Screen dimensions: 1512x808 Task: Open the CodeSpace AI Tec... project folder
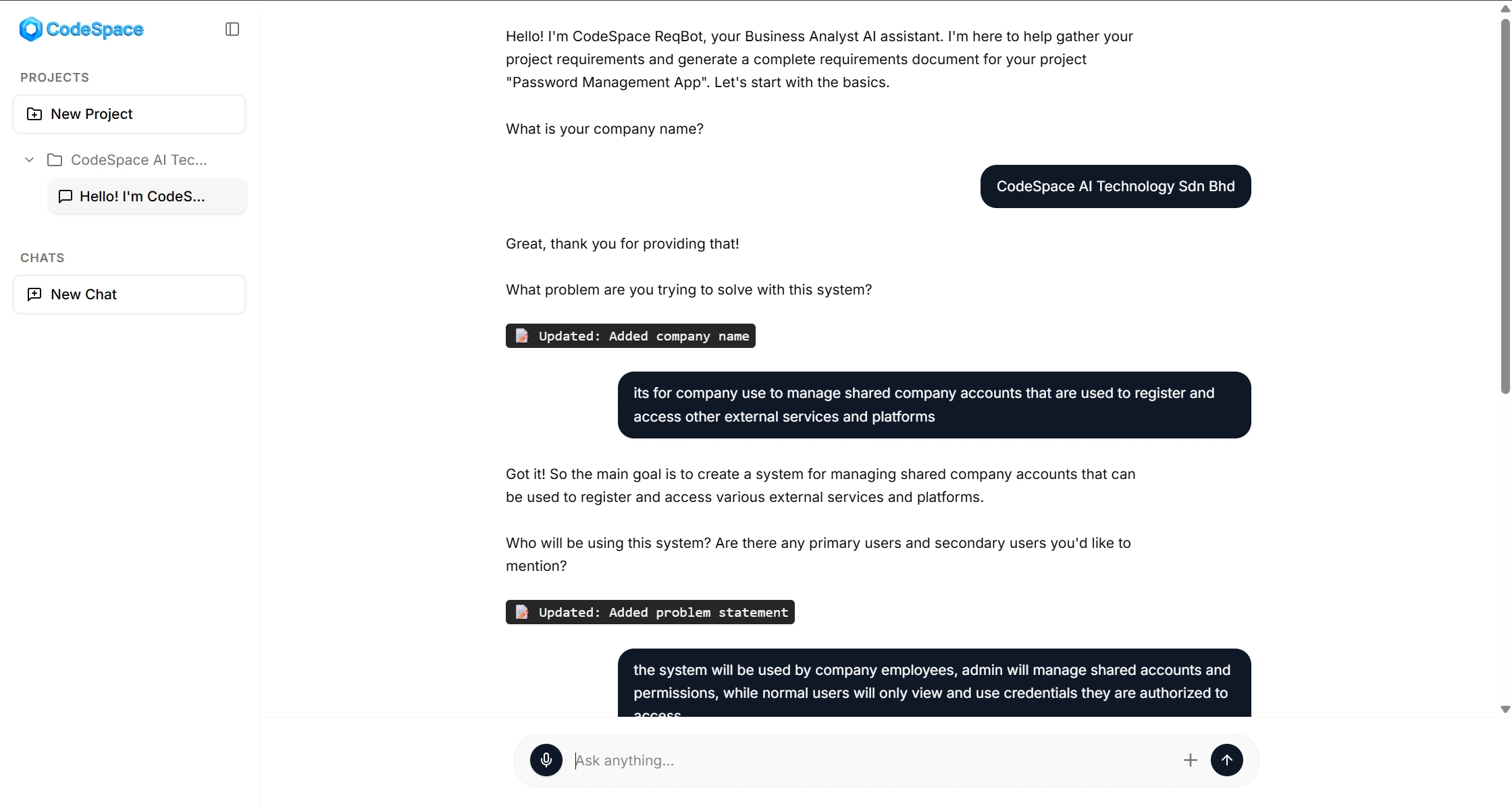tap(138, 160)
